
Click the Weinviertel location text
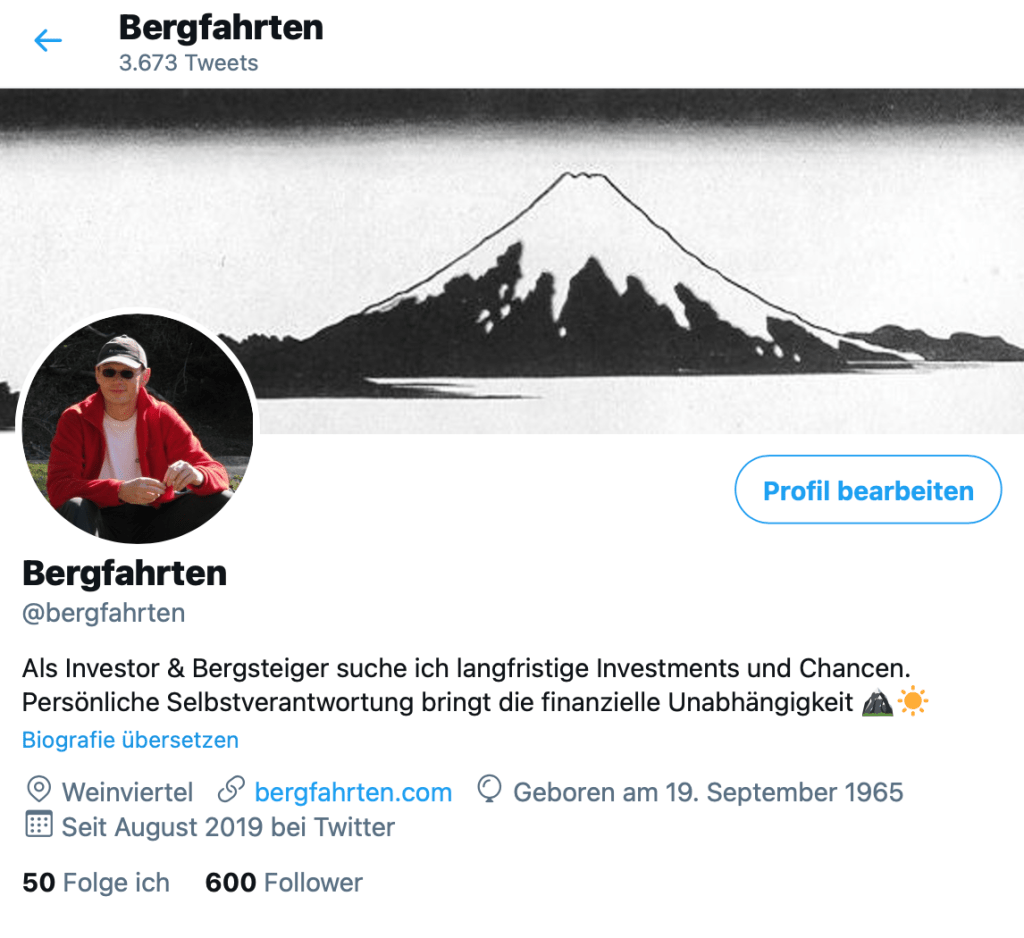click(x=127, y=792)
